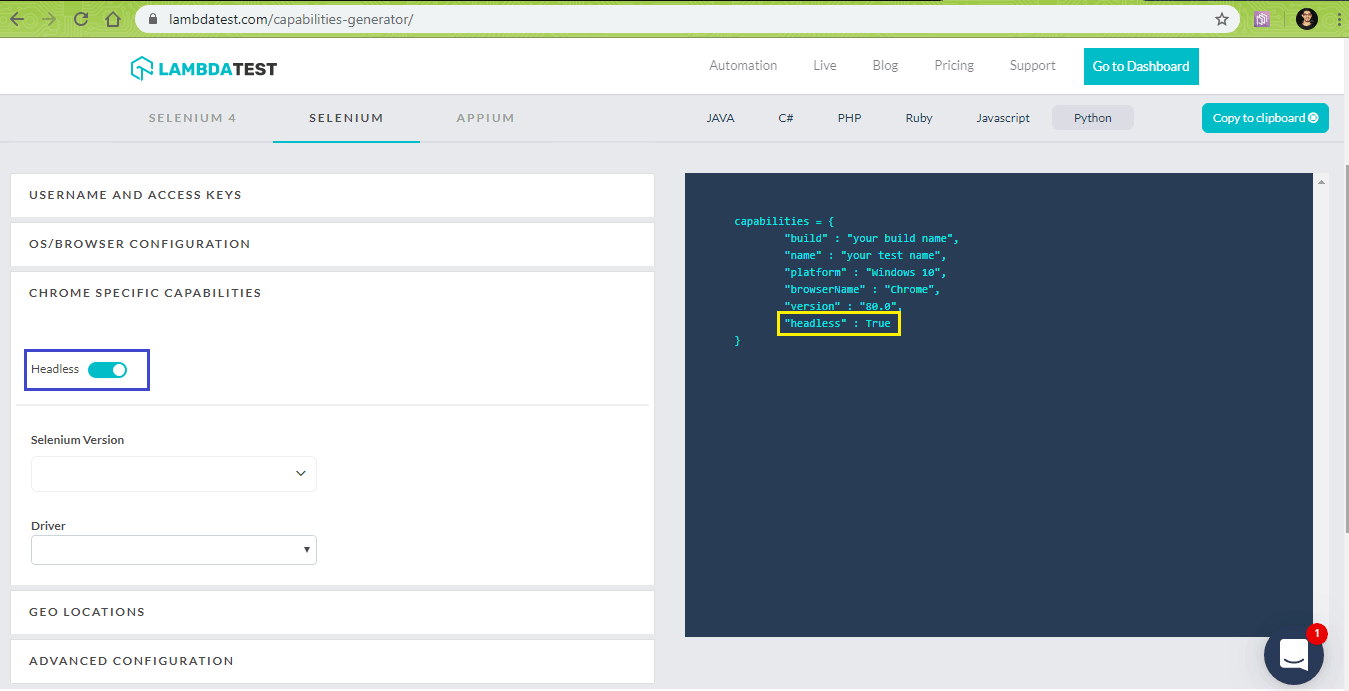
Task: Click the Copy to clipboard button
Action: 1264,118
